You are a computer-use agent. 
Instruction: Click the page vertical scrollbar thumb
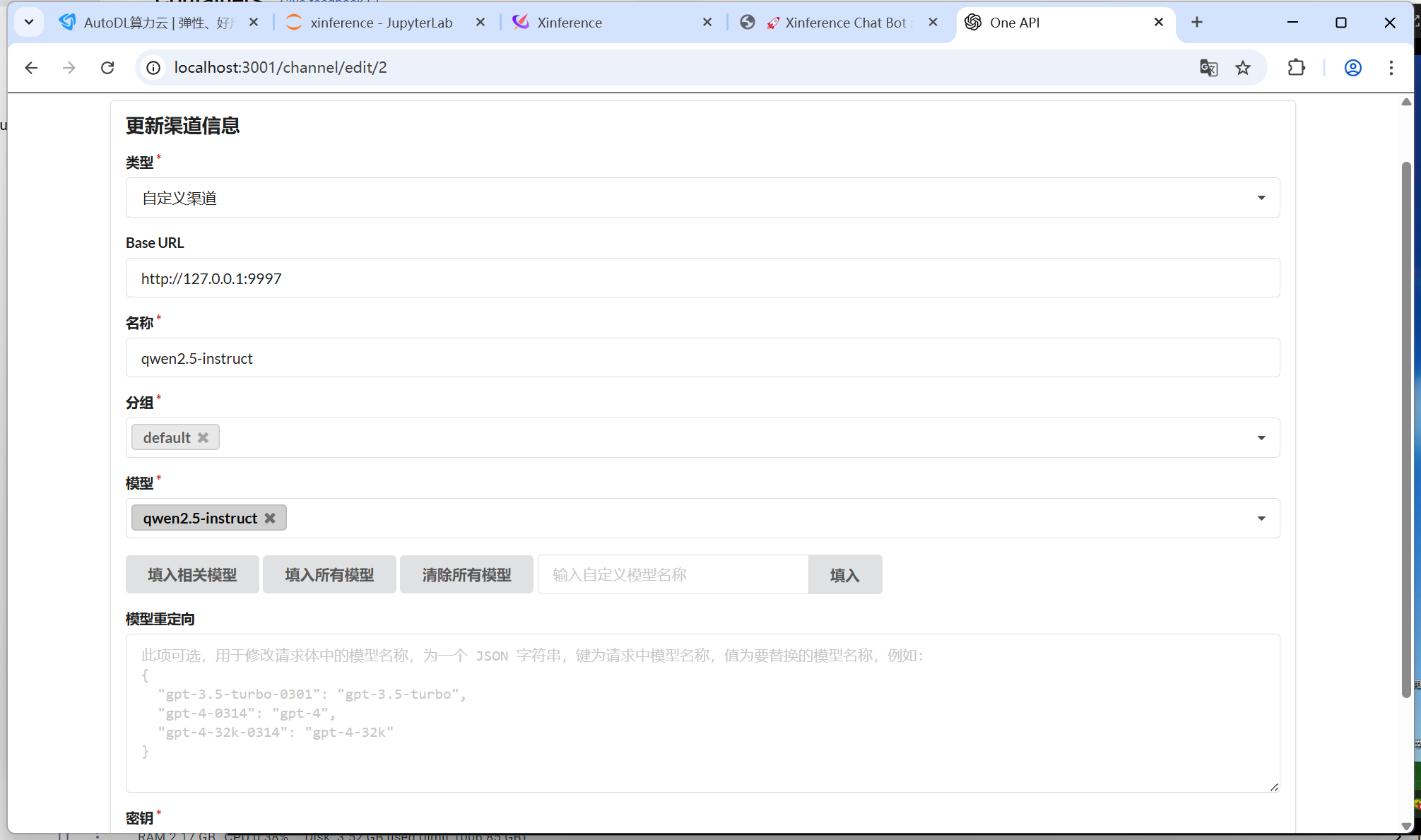pos(1405,429)
